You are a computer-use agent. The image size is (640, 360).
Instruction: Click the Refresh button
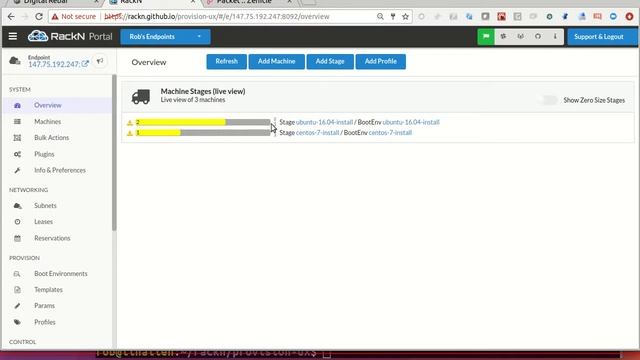tap(227, 61)
